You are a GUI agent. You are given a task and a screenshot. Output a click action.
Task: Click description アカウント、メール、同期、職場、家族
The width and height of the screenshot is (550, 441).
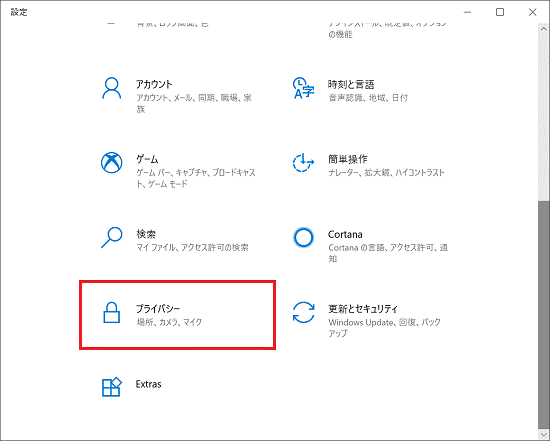click(x=194, y=103)
